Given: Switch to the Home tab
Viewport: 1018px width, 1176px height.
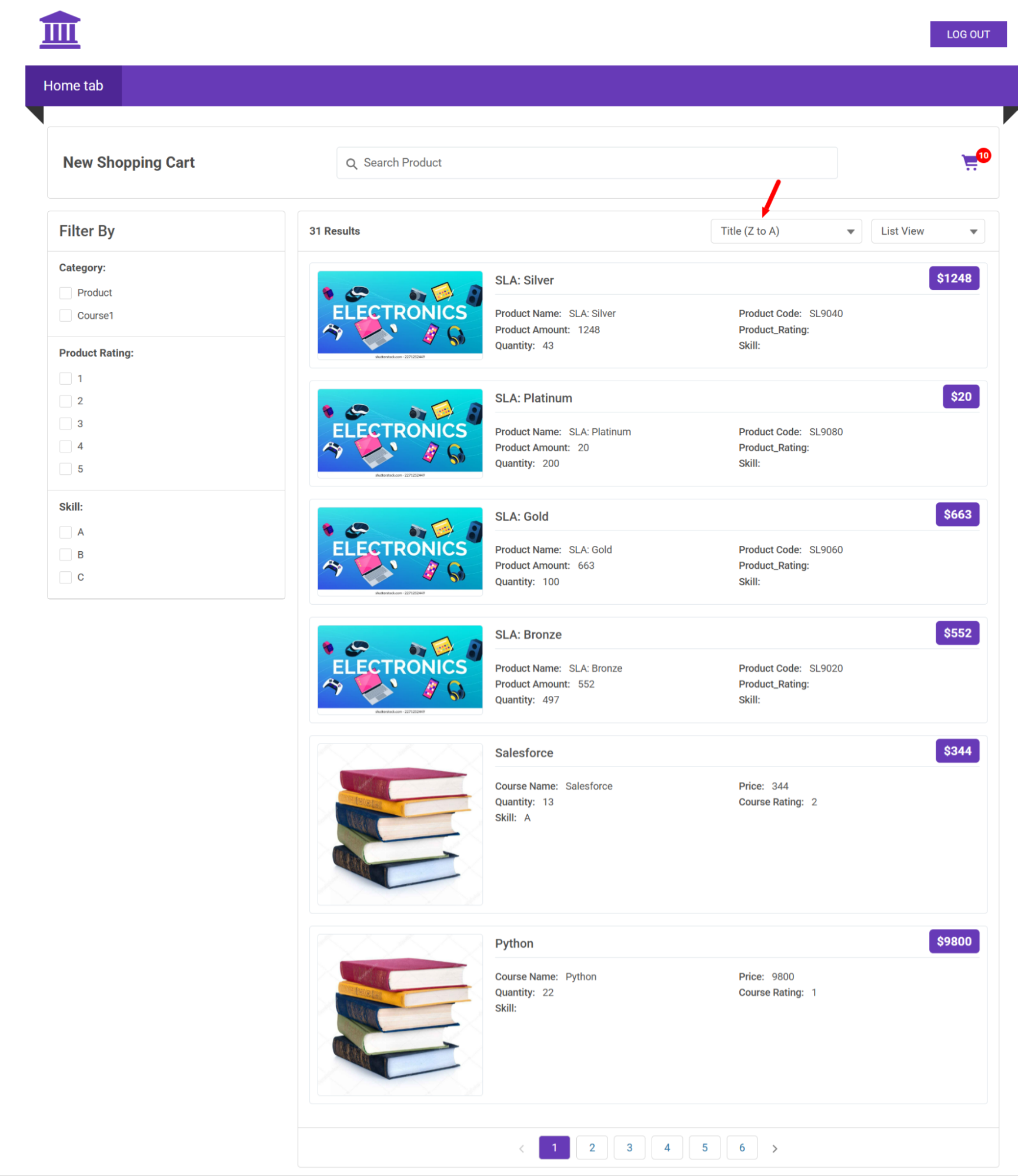Looking at the screenshot, I should [74, 86].
